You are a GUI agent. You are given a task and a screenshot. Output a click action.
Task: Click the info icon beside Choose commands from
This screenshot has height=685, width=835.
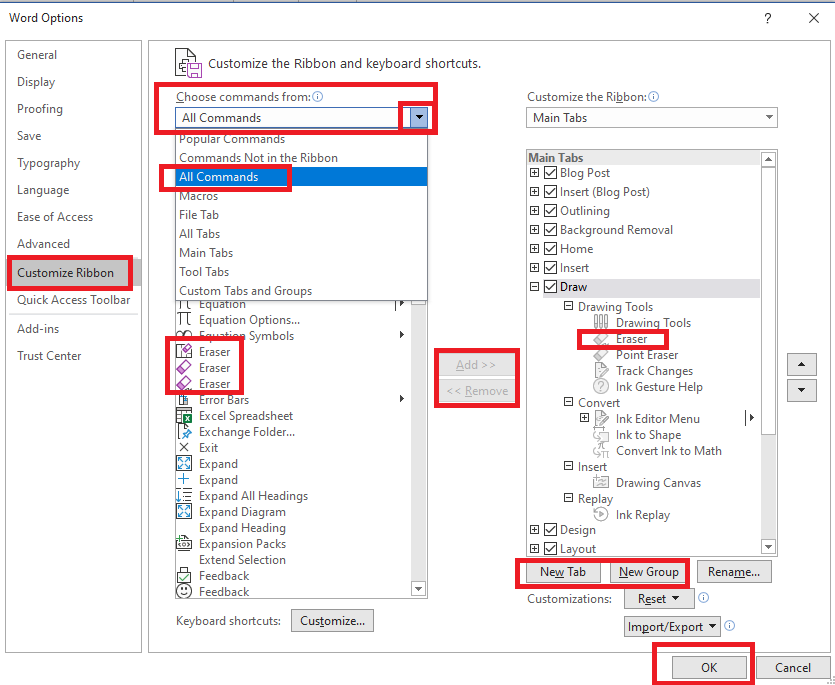317,96
